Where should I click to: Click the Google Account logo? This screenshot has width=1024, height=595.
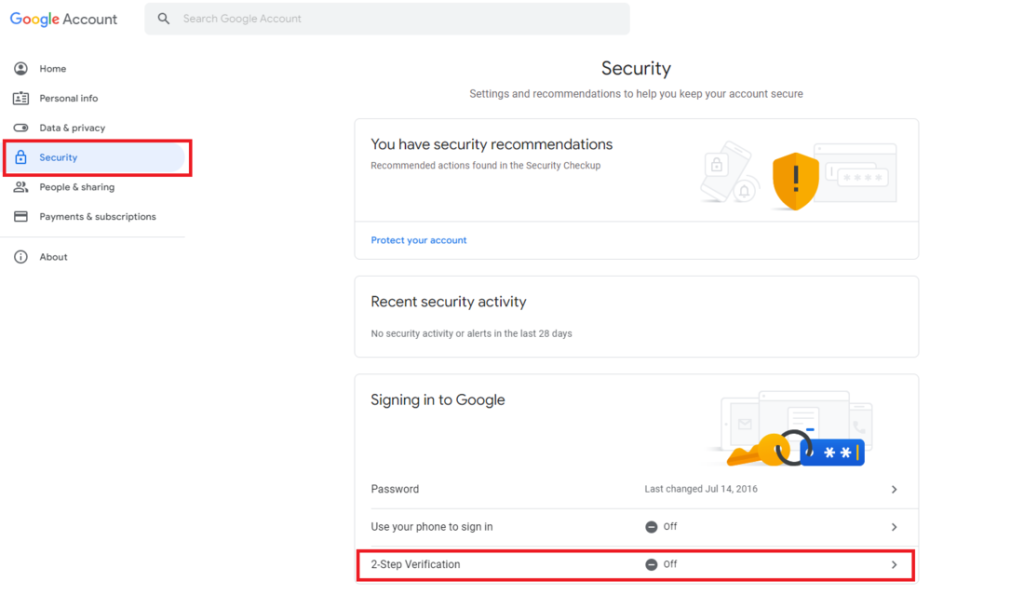pos(63,18)
